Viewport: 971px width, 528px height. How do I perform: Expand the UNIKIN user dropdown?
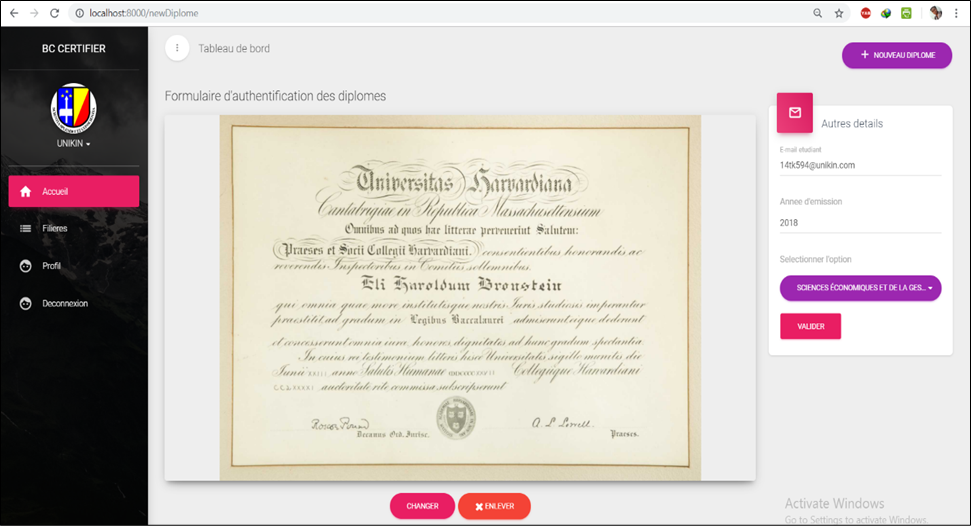[x=73, y=144]
